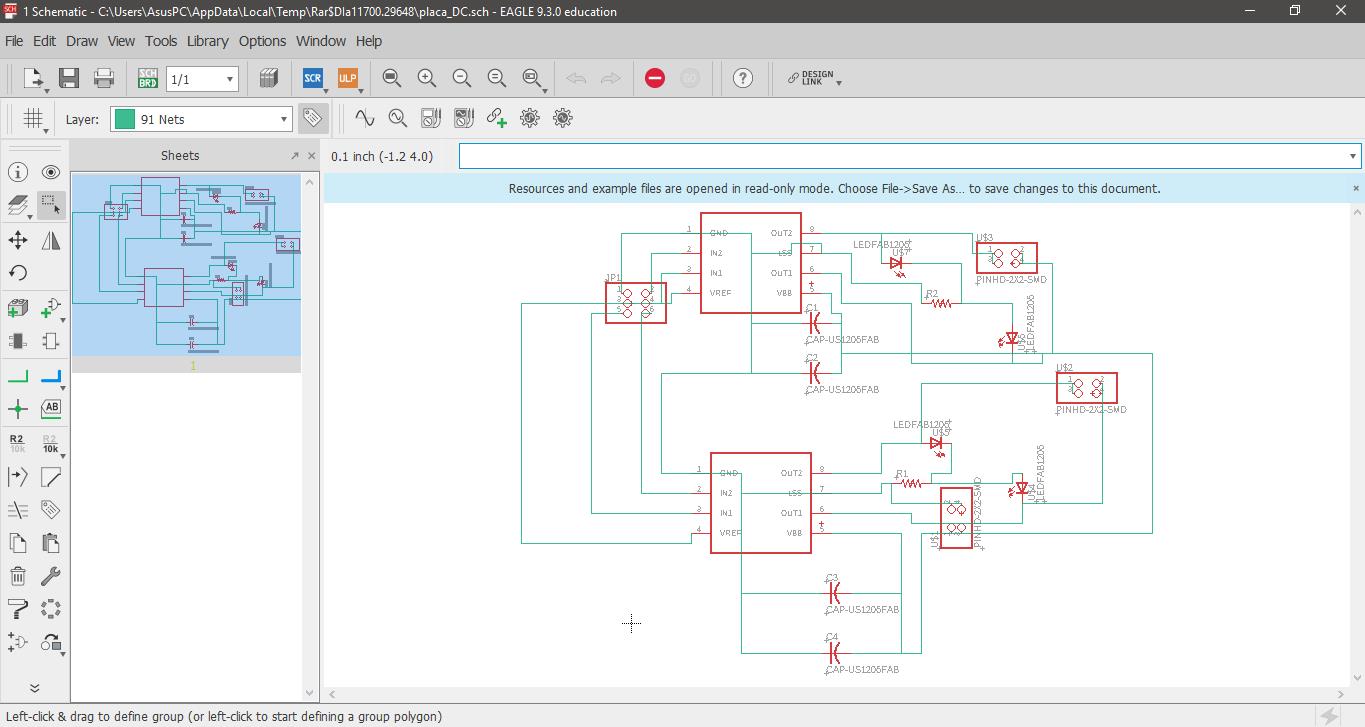Screen dimensions: 1365x727
Task: Select the Delete trash can tool
Action: point(18,576)
